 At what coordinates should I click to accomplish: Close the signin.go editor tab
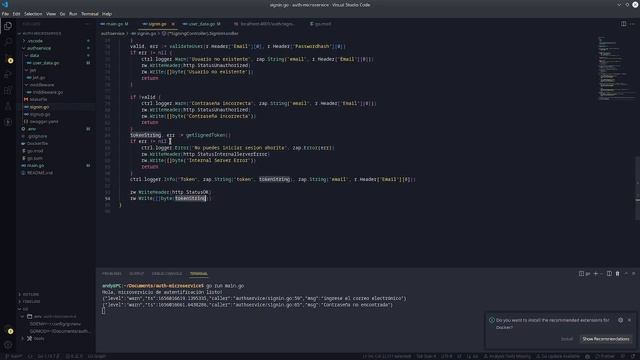point(173,24)
